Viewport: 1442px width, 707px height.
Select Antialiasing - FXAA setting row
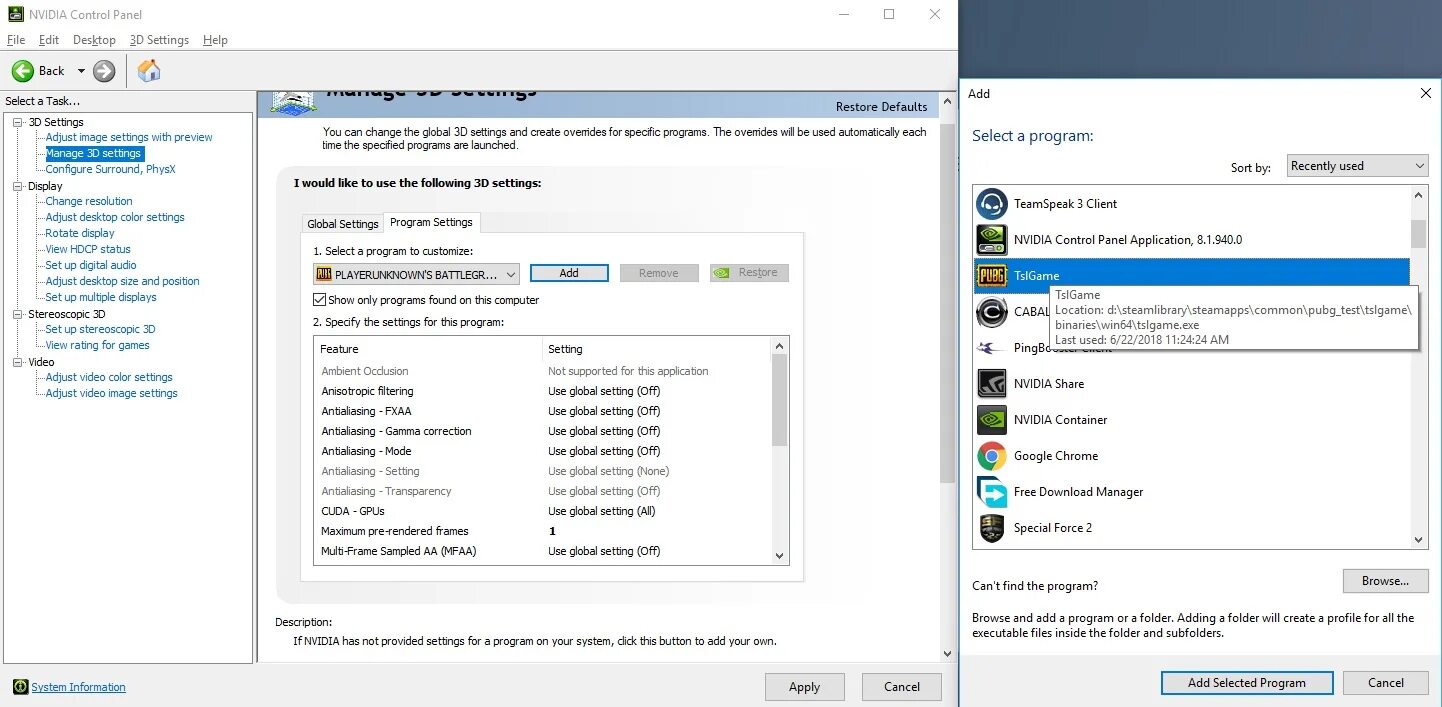point(543,411)
